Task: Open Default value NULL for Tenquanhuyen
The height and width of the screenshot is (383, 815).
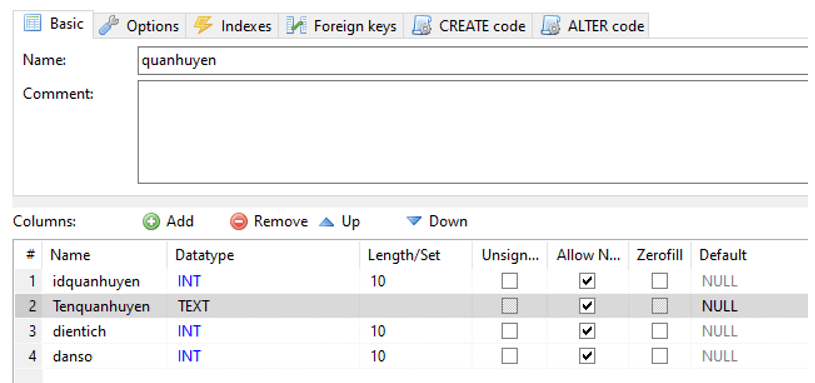Action: [x=719, y=306]
